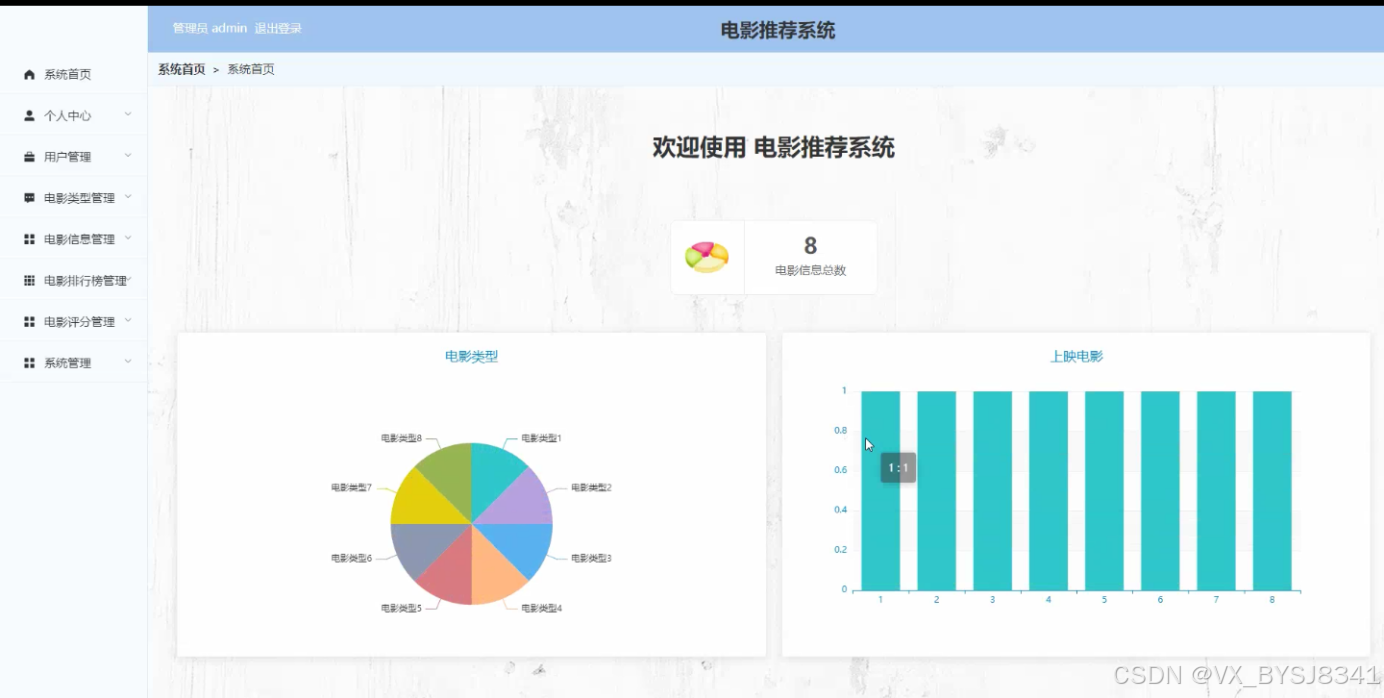Click the 电影类型5 pie label
Screen dimensions: 1384x698
click(x=401, y=608)
